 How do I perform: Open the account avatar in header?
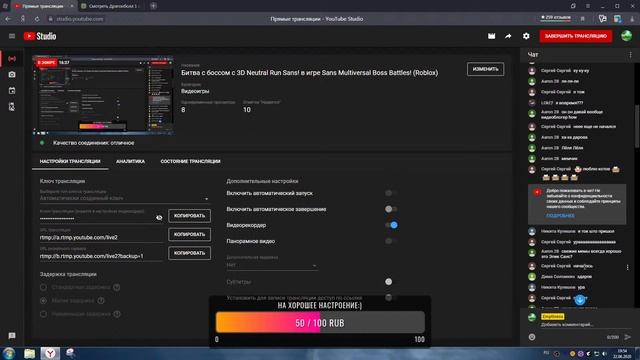click(x=627, y=36)
